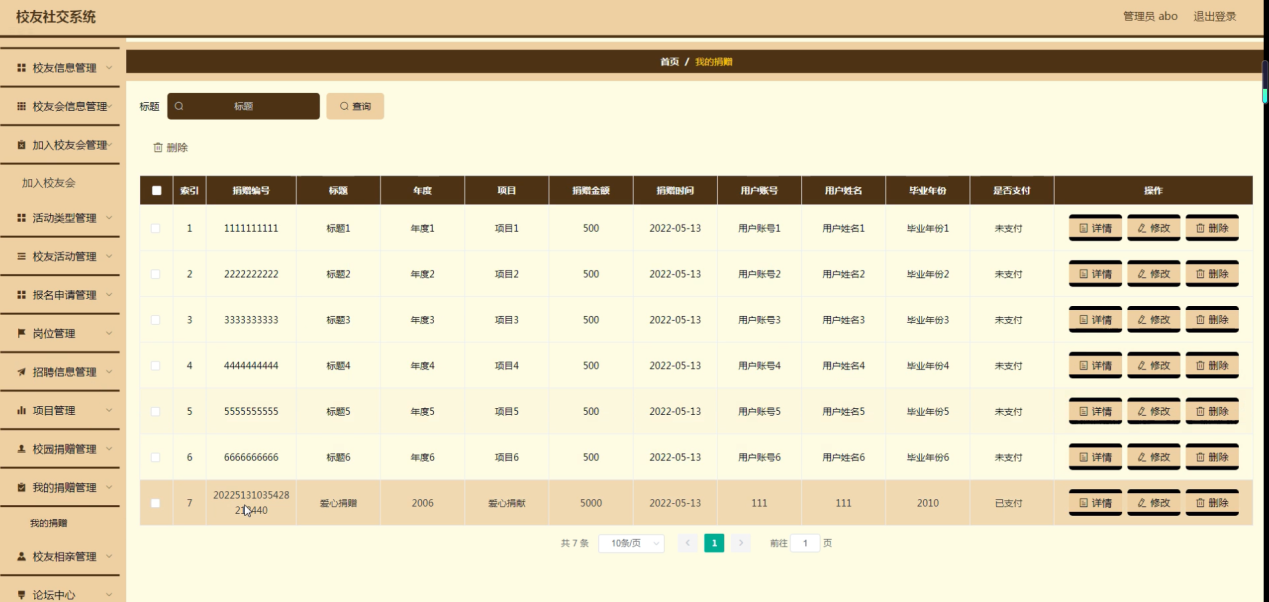Viewport: 1269px width, 602px height.
Task: Click 修改 for 爱心捐赠 row
Action: point(1153,503)
